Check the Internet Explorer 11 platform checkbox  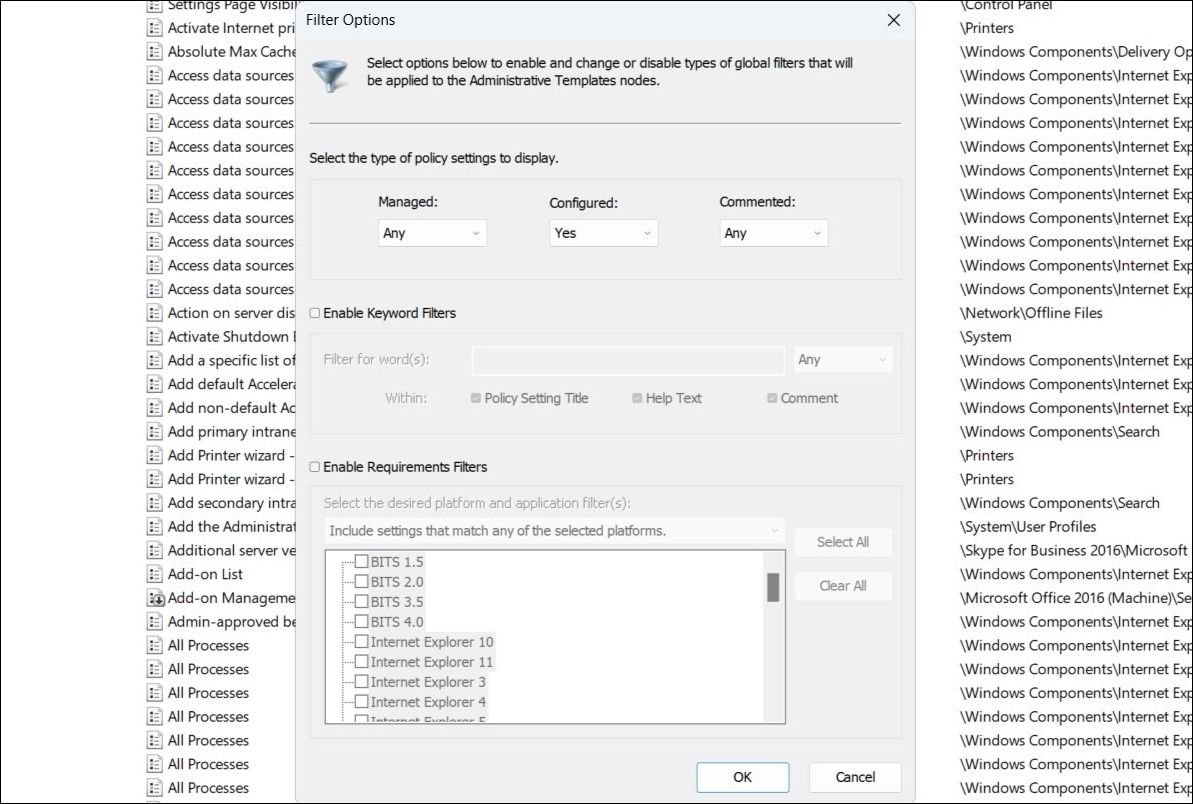(x=361, y=661)
